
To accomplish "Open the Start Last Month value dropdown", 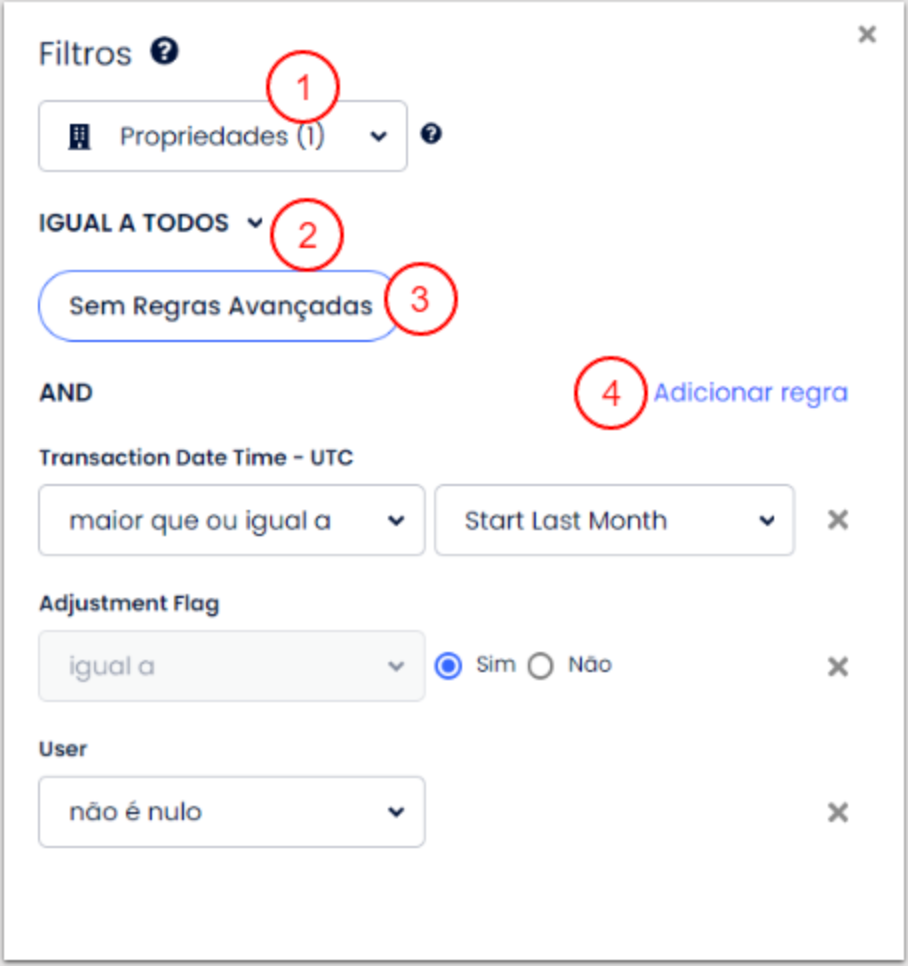I will click(x=614, y=521).
